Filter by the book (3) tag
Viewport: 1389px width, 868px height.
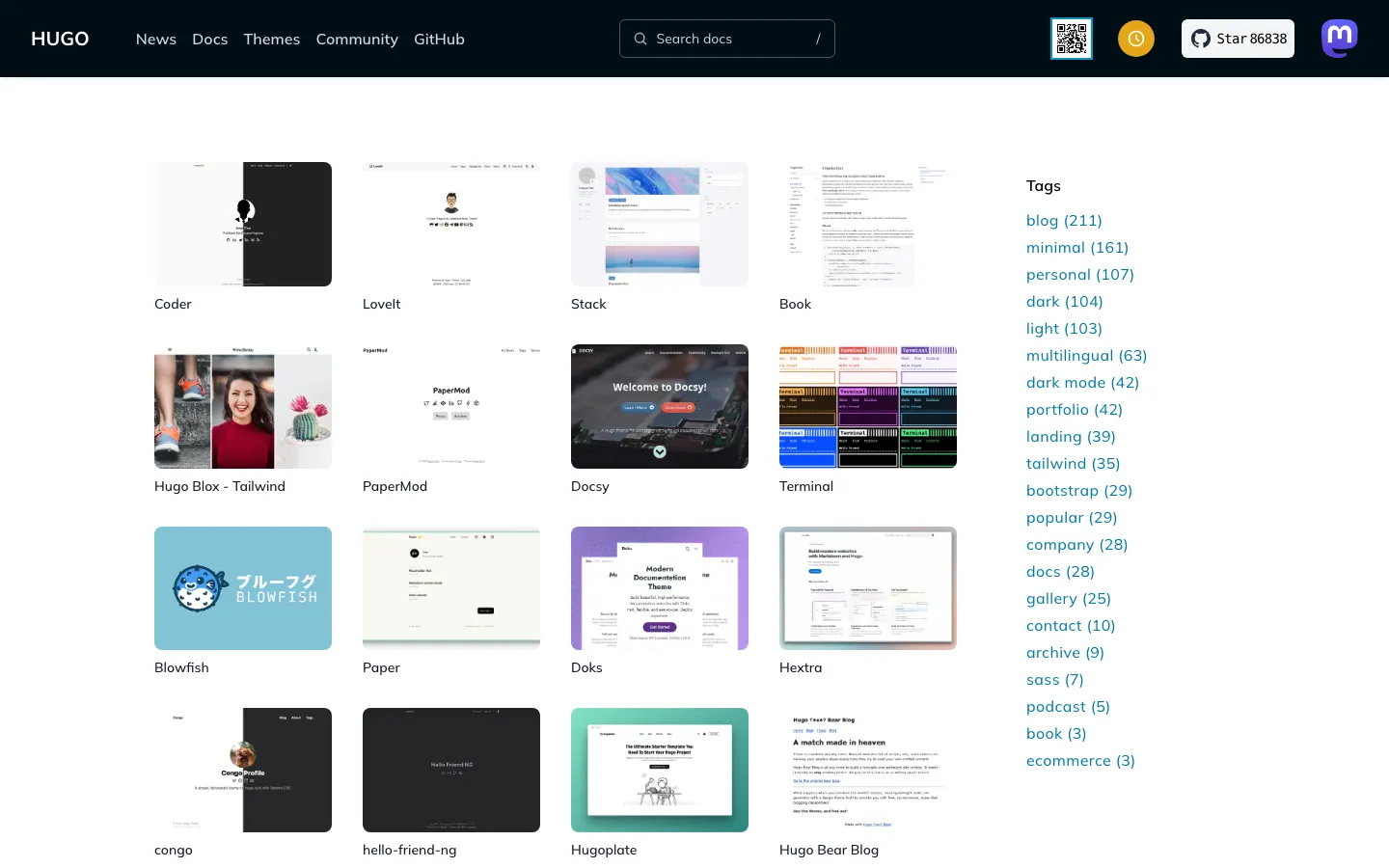point(1056,734)
